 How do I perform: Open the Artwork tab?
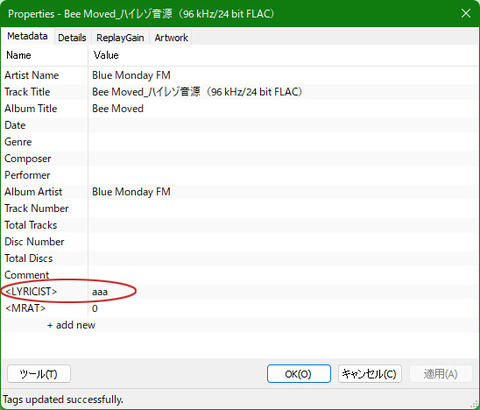click(x=171, y=38)
